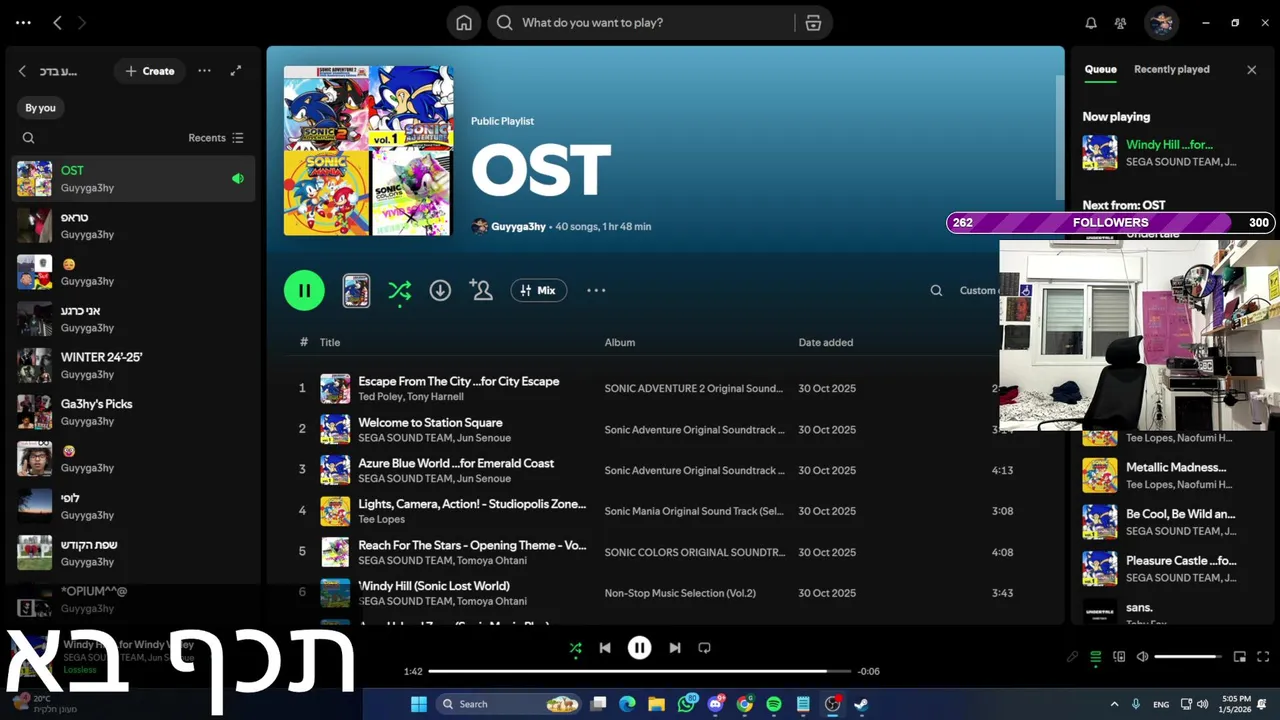The width and height of the screenshot is (1280, 720).
Task: Click the Create button in library
Action: tap(149, 71)
